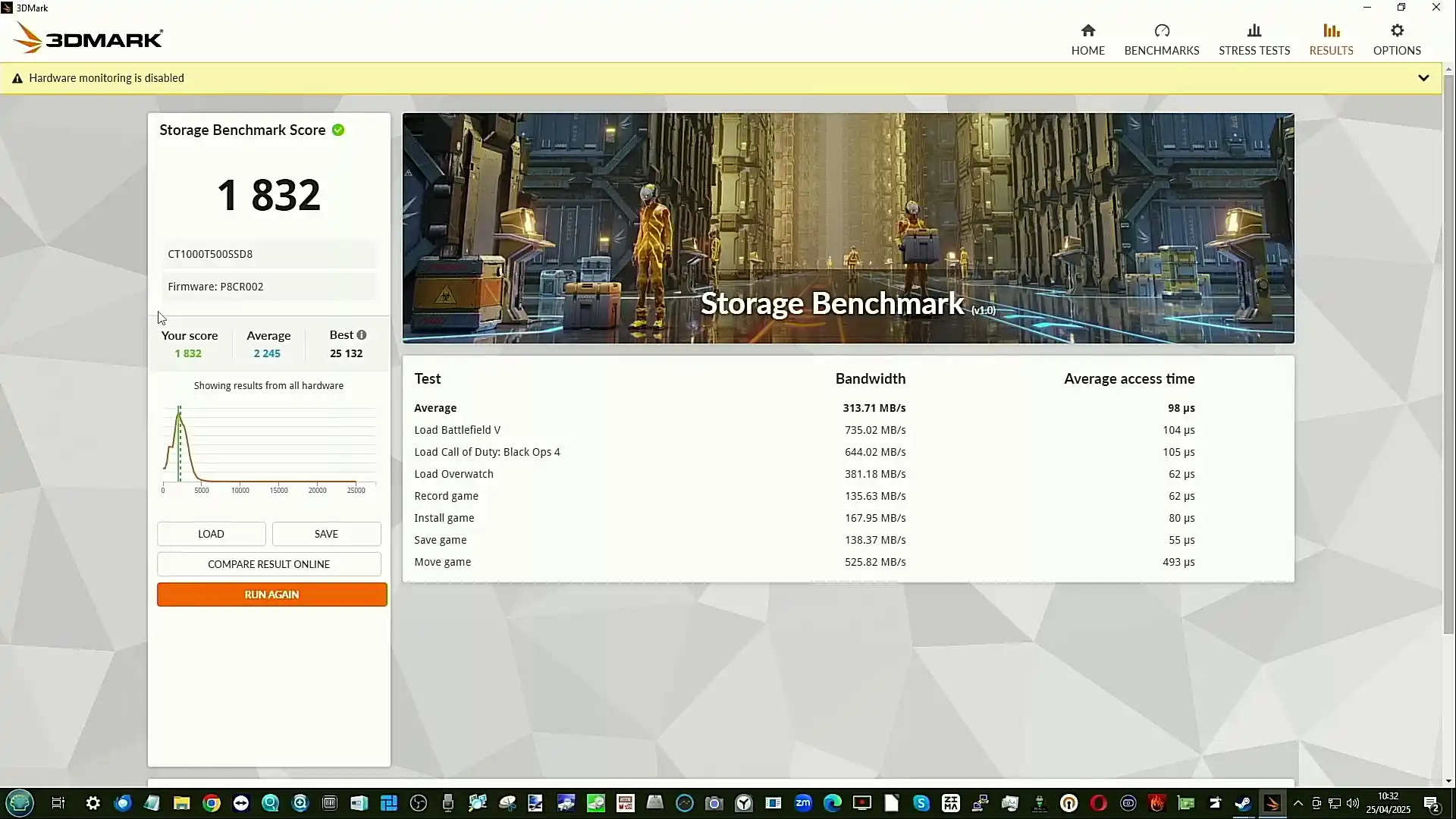Click the Save game row label
This screenshot has width=1456, height=819.
(440, 540)
